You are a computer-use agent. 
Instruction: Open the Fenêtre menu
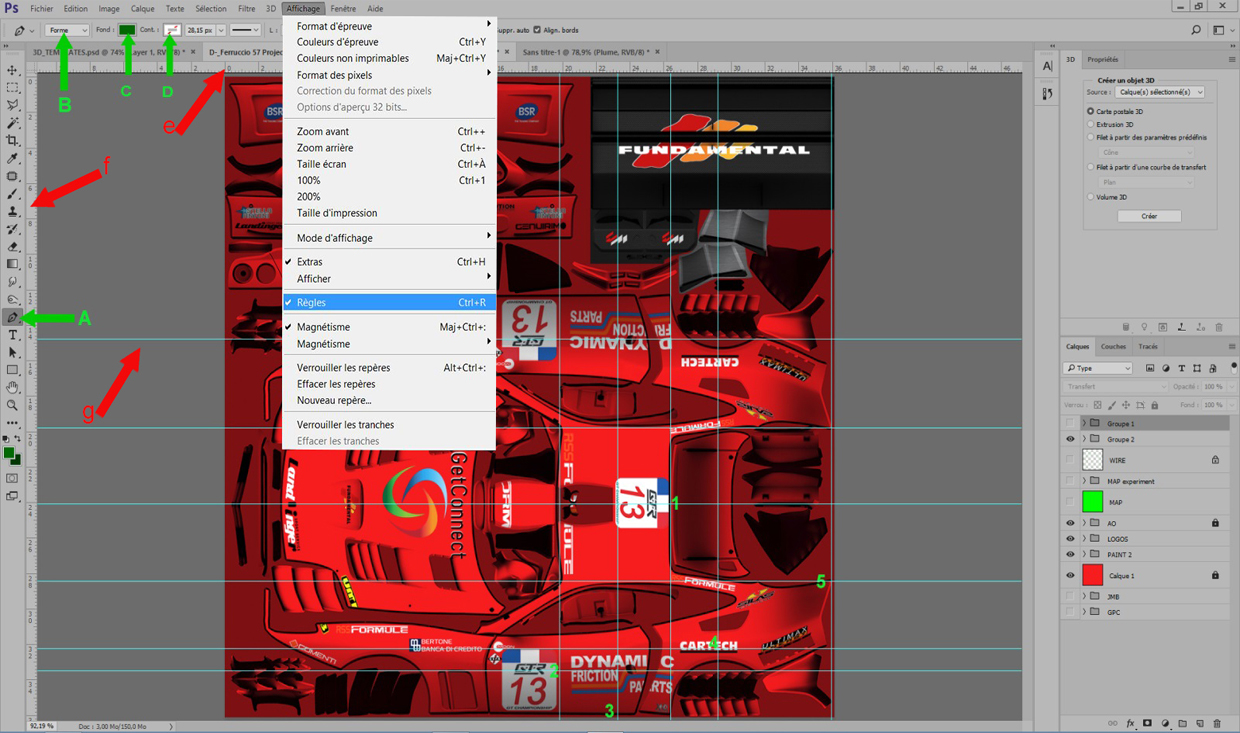pyautogui.click(x=343, y=8)
